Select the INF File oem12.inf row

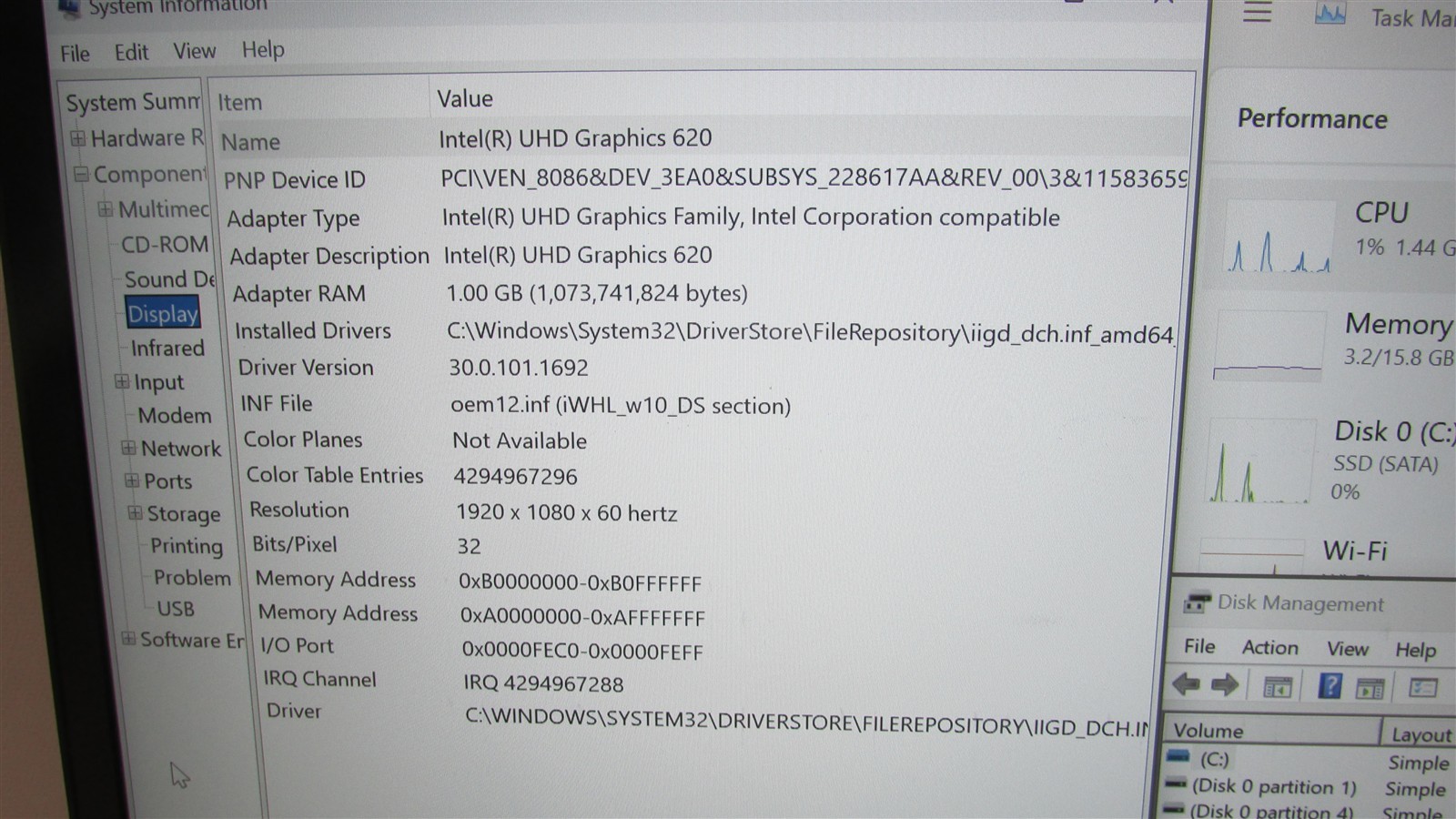(x=705, y=404)
